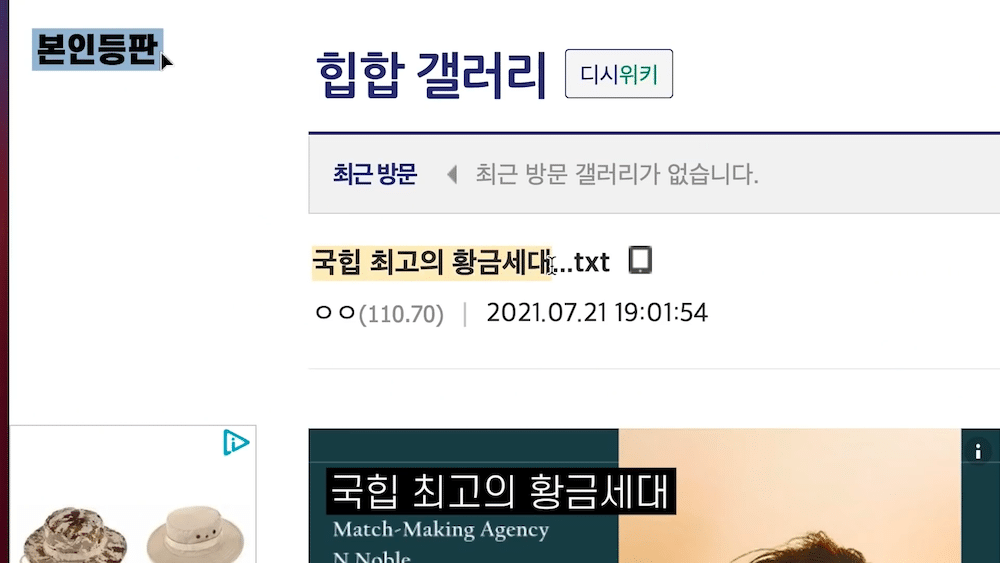Click the post timestamp 2021.07.21 19:01:54
The image size is (1000, 563).
[597, 312]
